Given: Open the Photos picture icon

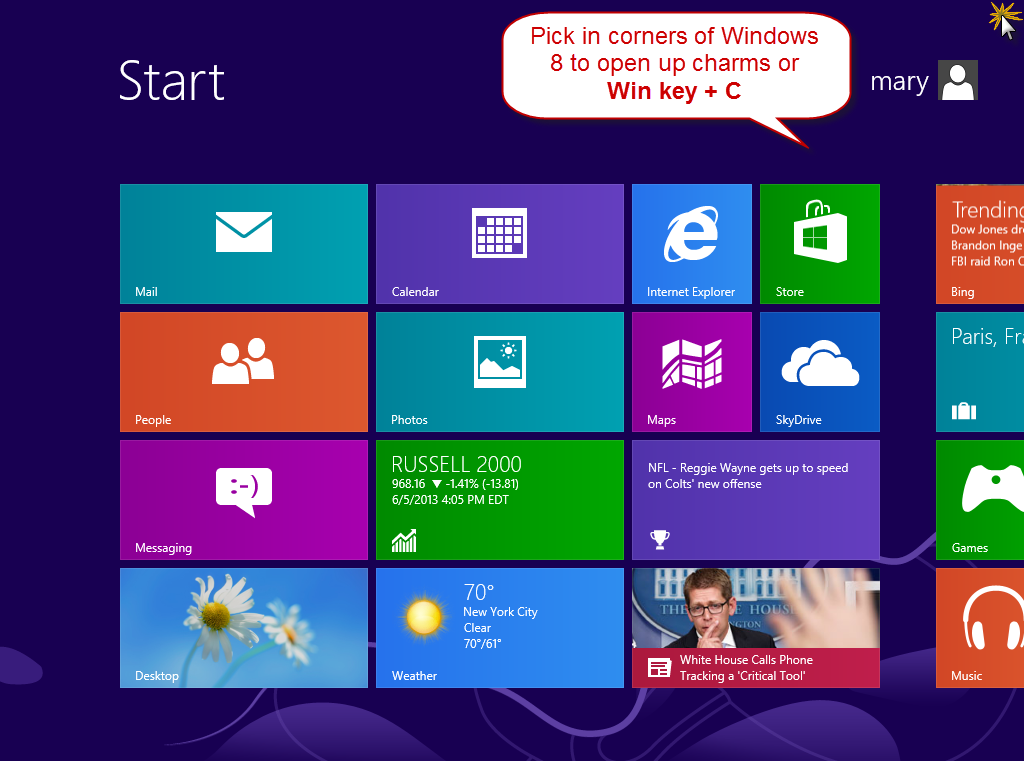Looking at the screenshot, I should [x=500, y=361].
